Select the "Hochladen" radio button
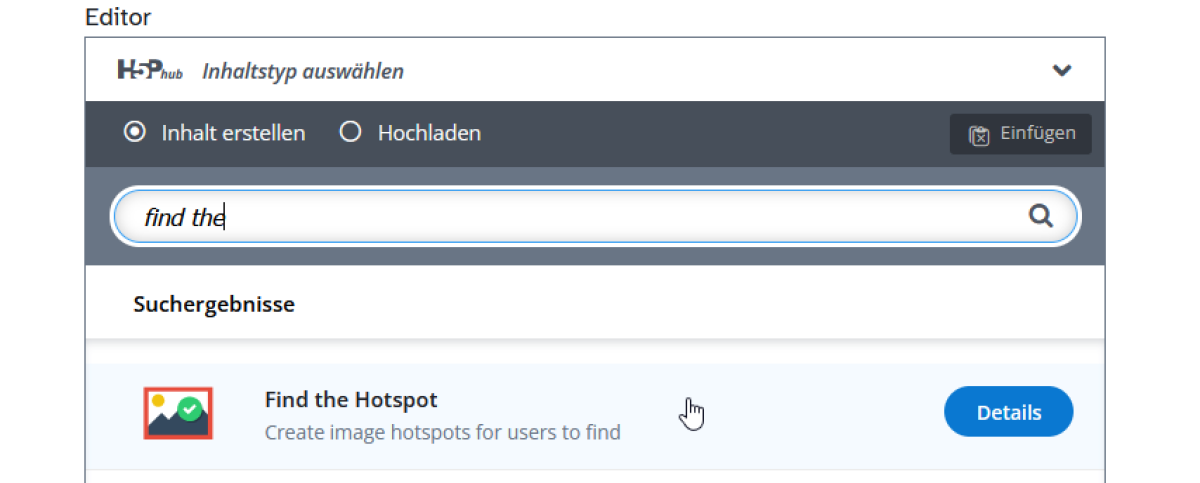The height and width of the screenshot is (483, 1200). 350,132
